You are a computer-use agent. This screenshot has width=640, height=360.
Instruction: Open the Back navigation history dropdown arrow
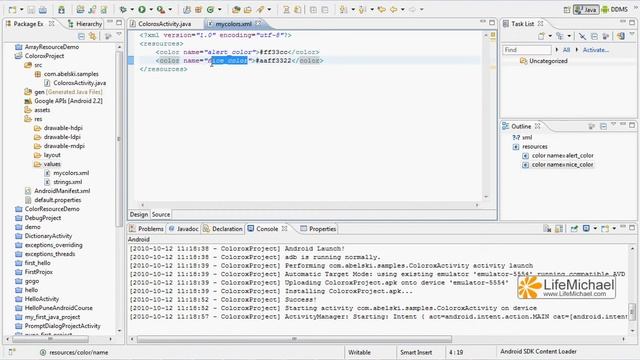point(402,9)
